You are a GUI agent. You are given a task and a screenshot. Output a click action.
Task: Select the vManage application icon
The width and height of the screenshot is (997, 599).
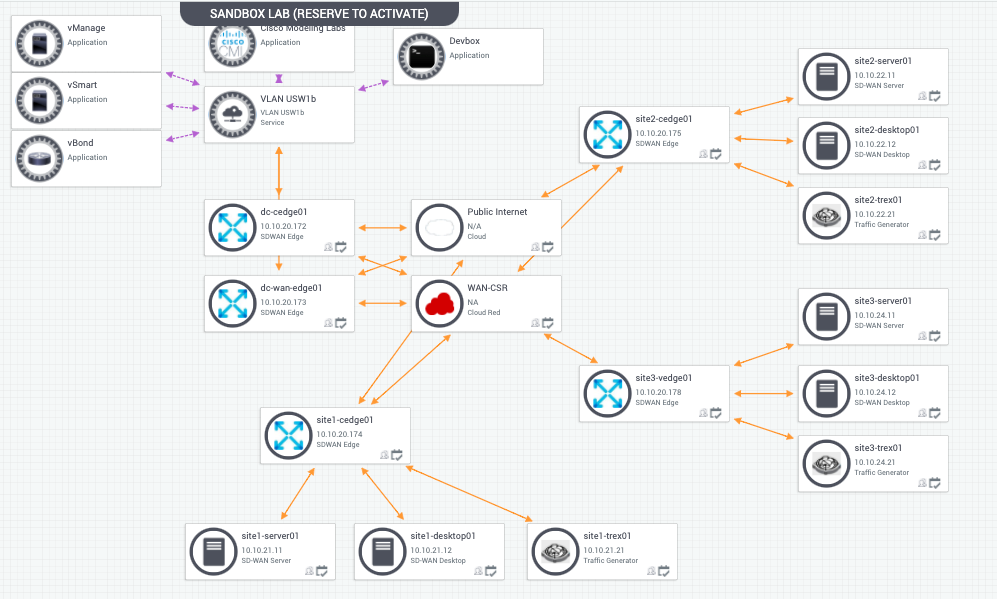pos(38,42)
